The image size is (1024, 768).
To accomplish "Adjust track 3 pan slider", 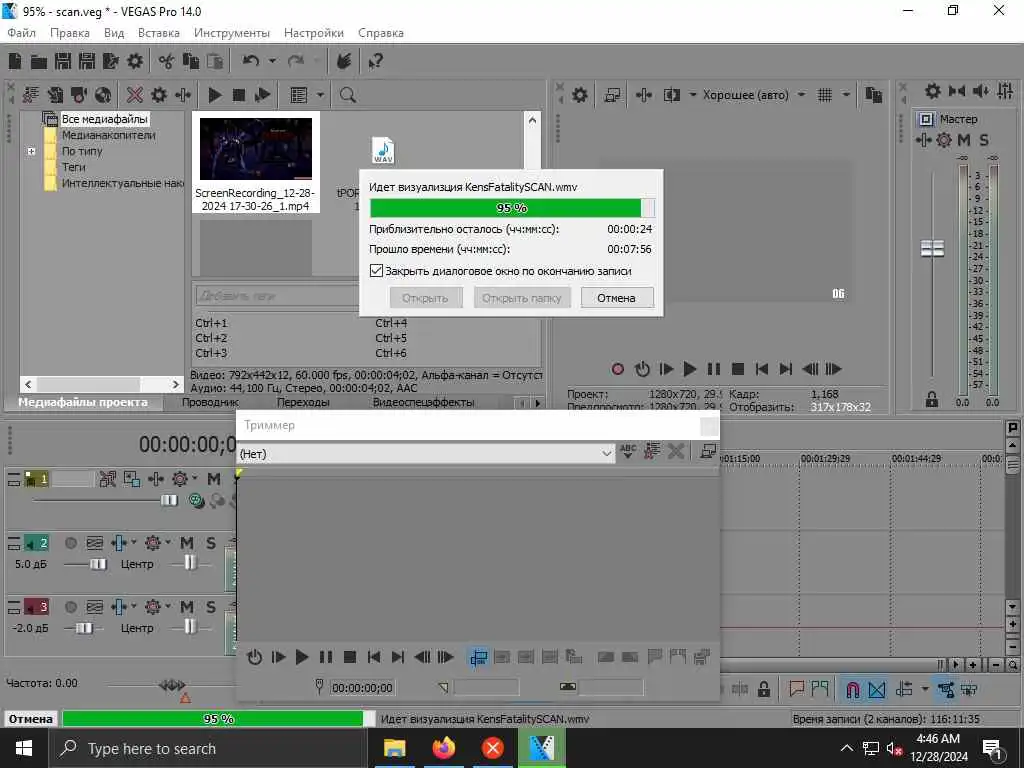I will pyautogui.click(x=189, y=627).
